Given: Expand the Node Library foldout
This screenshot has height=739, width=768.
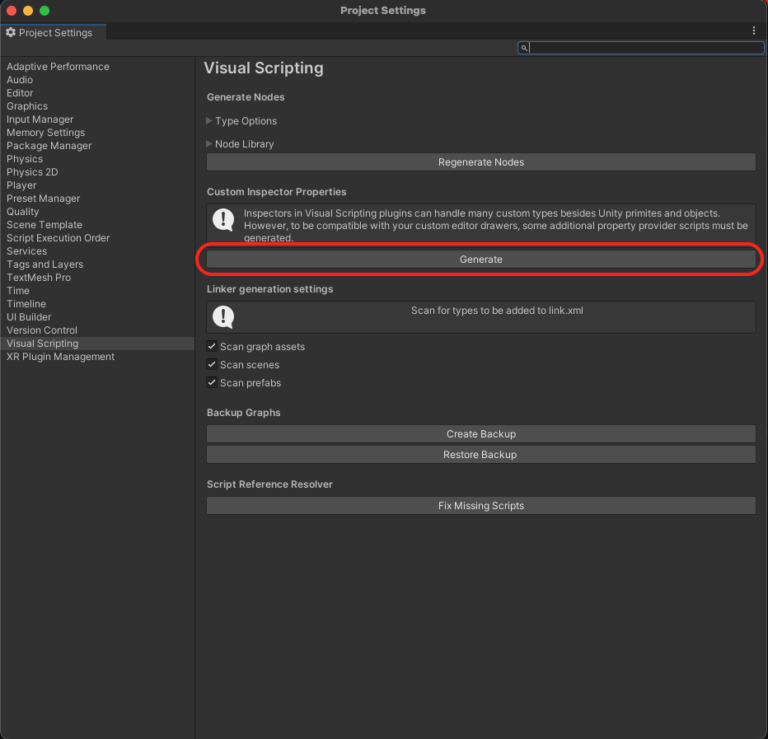Looking at the screenshot, I should 209,144.
